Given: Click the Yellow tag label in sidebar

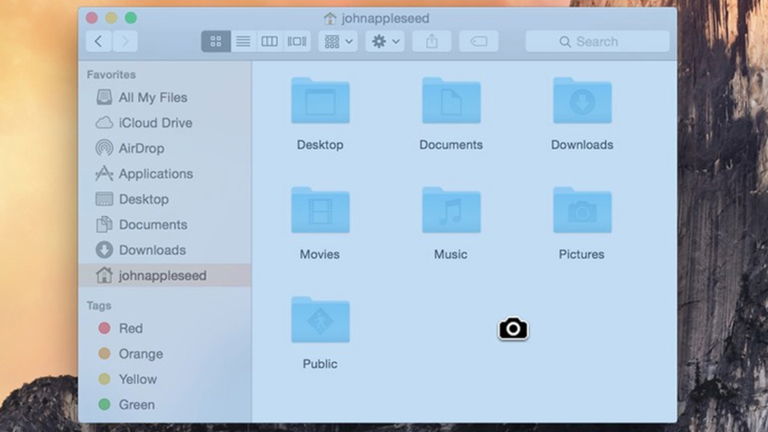Looking at the screenshot, I should [x=138, y=379].
